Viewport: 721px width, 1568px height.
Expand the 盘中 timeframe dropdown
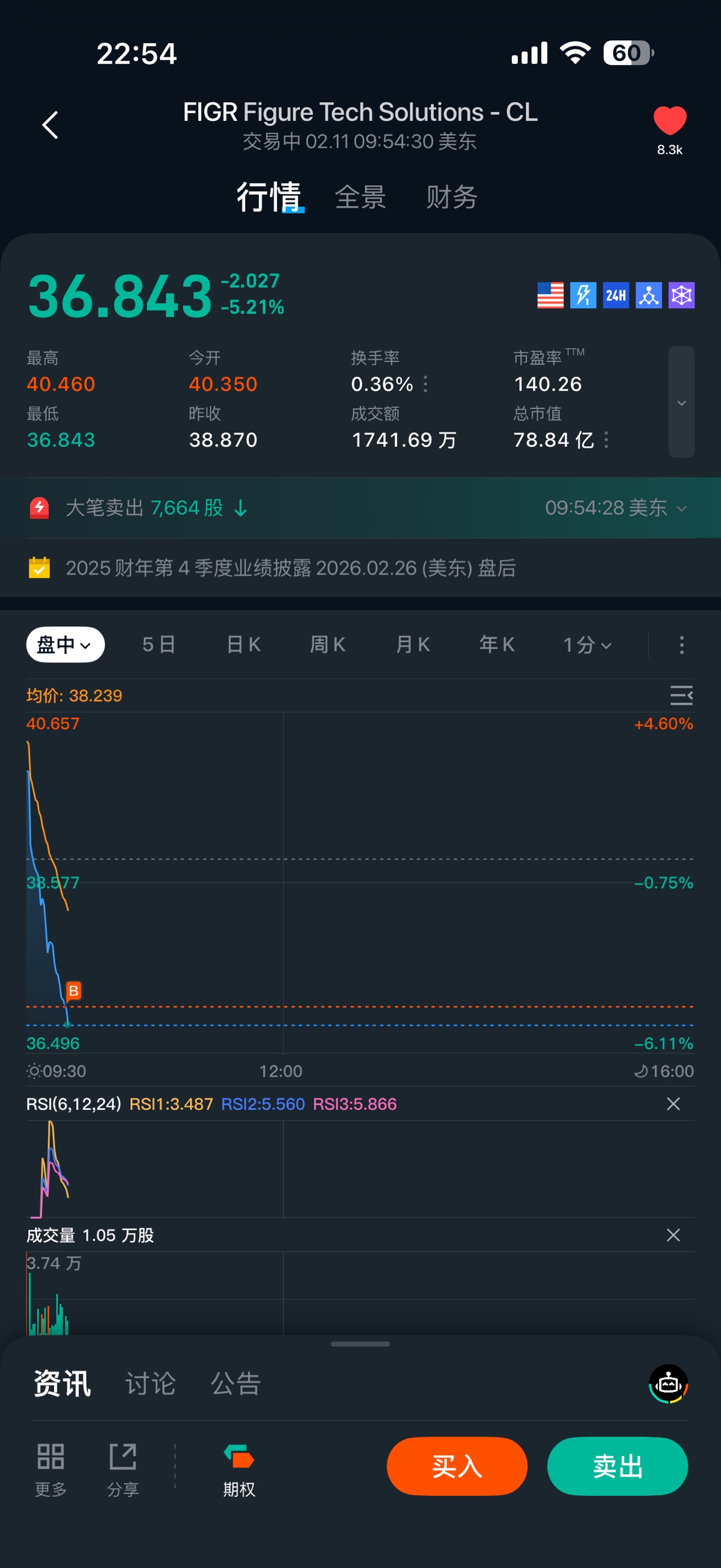65,645
